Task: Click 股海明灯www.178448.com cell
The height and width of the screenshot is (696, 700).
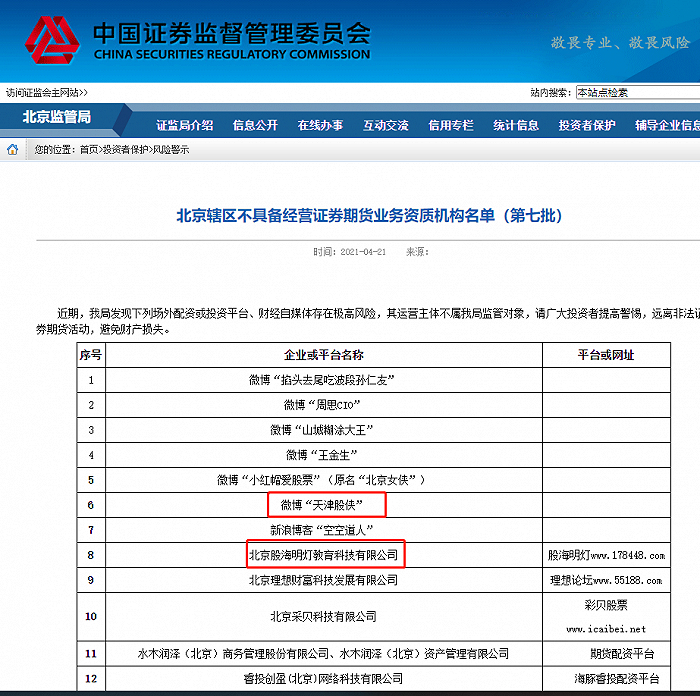Action: click(x=606, y=555)
